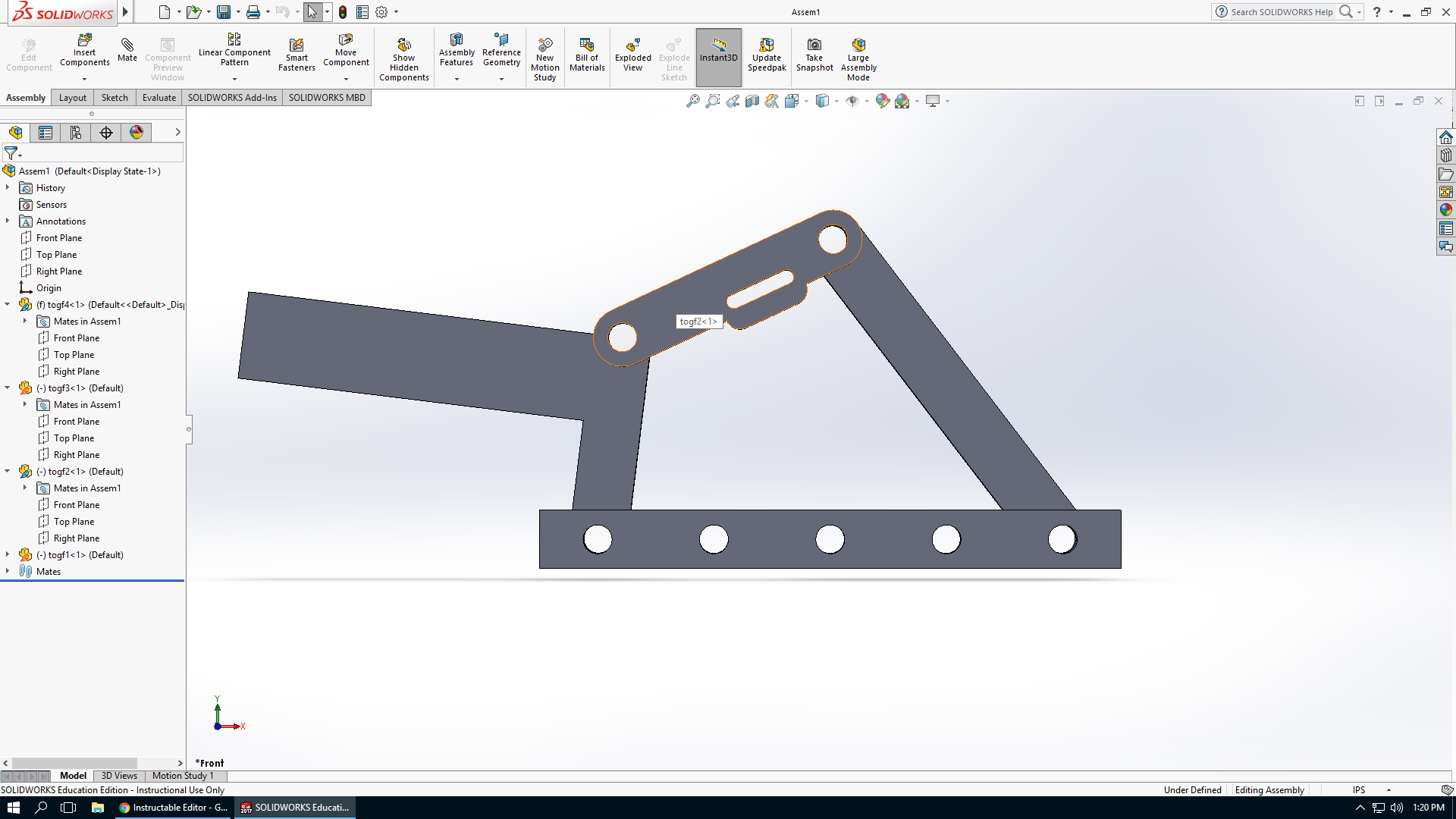The image size is (1456, 819).
Task: Open DisplayManager color wheel tab
Action: [136, 133]
